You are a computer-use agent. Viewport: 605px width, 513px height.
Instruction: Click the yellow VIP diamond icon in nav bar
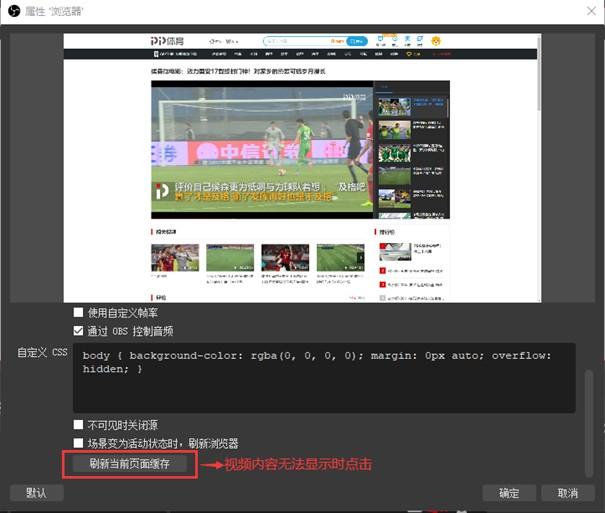(x=409, y=54)
